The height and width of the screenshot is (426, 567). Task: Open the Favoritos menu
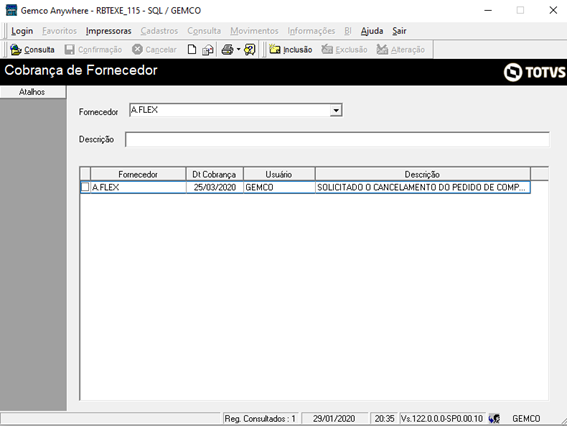pos(60,31)
